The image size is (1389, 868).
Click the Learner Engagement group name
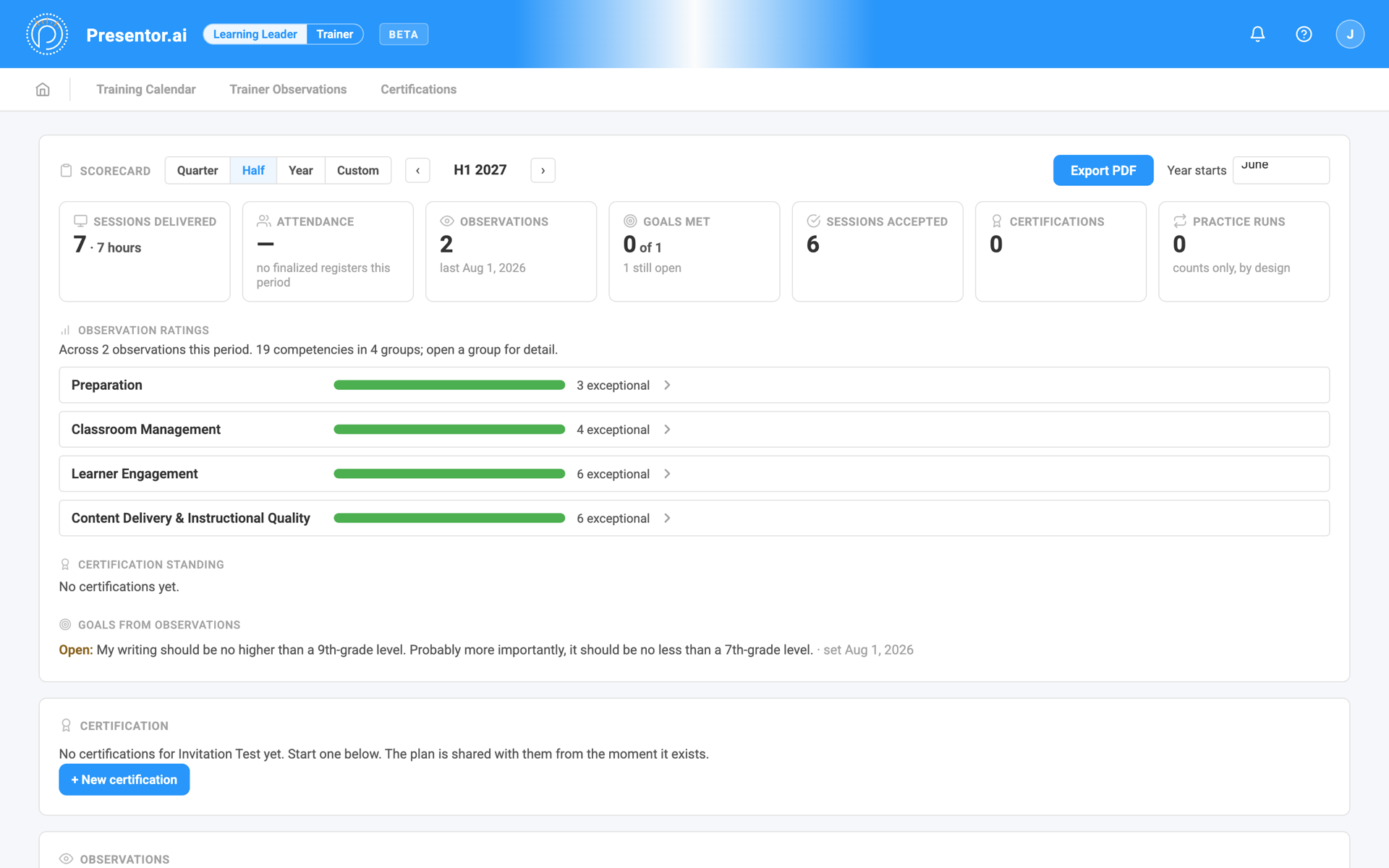pyautogui.click(x=135, y=474)
